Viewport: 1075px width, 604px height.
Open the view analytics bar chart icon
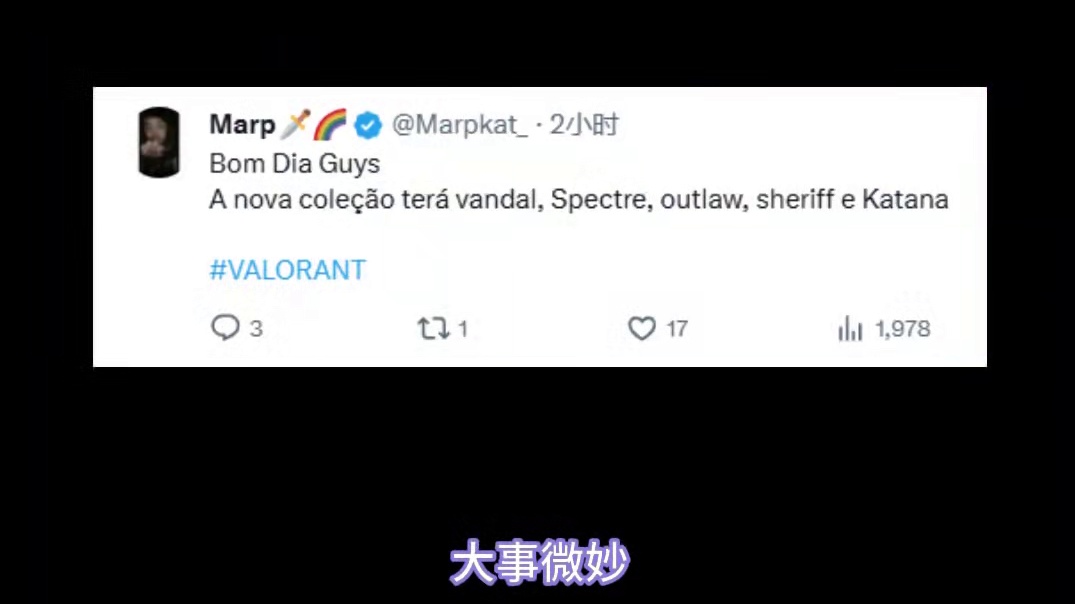click(850, 328)
